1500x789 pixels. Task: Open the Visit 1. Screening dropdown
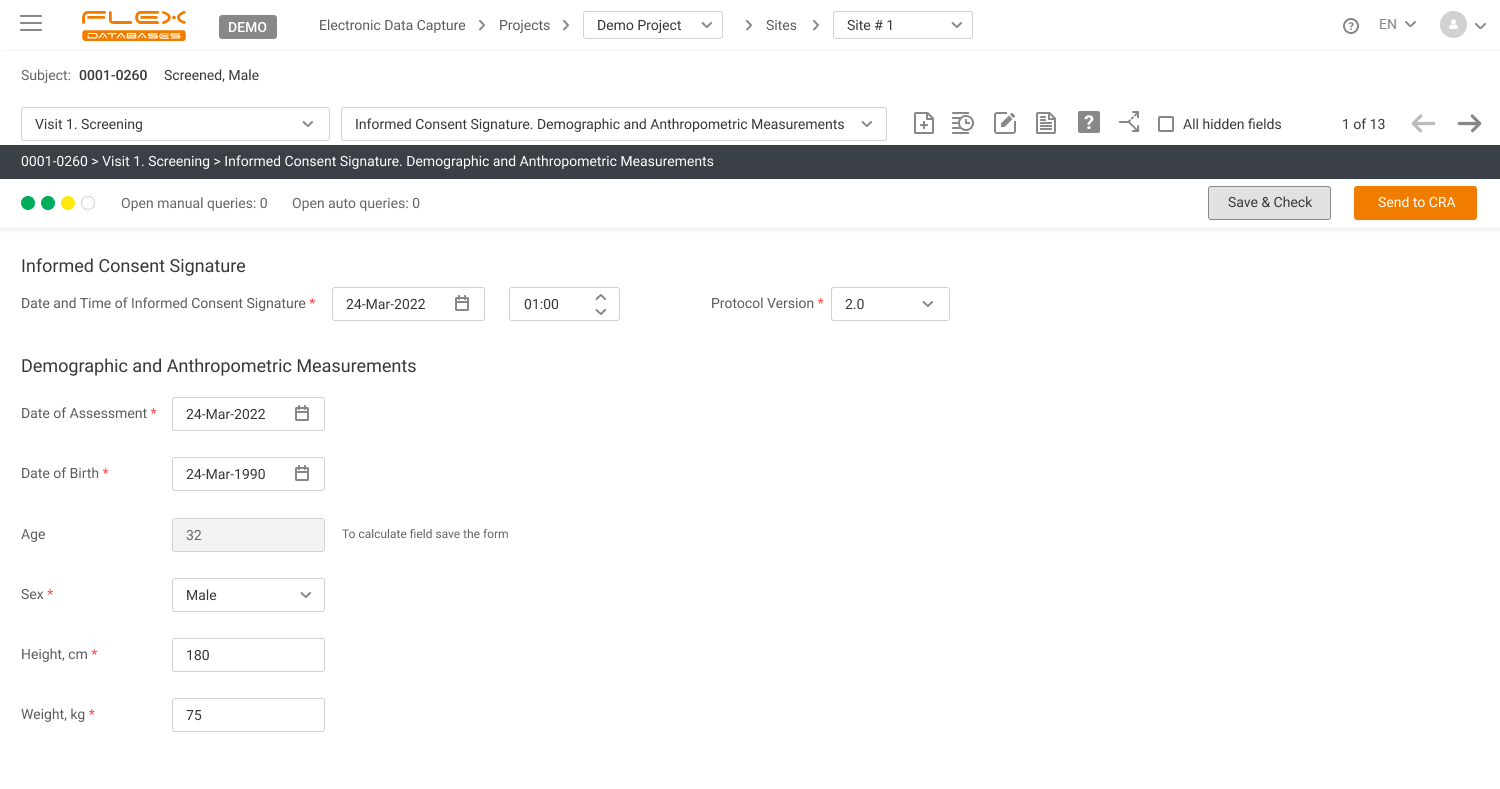[x=175, y=124]
